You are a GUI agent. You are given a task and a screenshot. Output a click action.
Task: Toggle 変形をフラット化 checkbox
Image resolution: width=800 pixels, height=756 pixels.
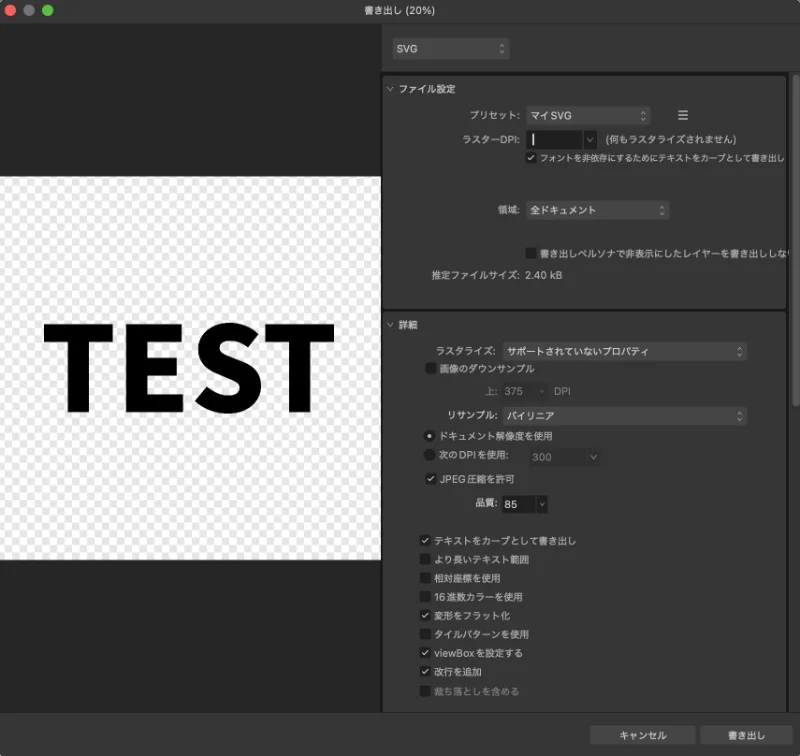(x=425, y=615)
